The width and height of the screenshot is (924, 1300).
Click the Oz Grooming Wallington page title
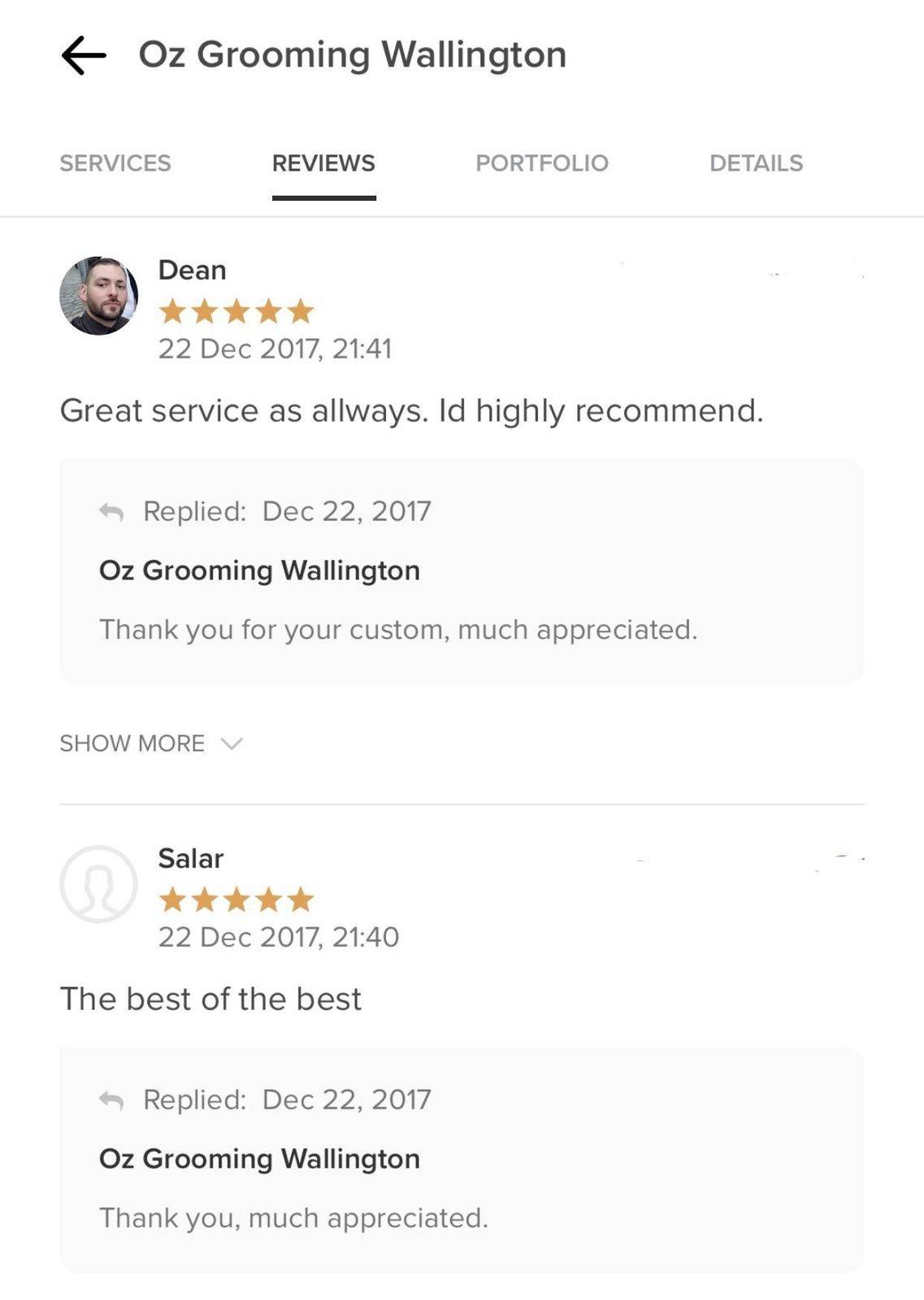point(353,55)
